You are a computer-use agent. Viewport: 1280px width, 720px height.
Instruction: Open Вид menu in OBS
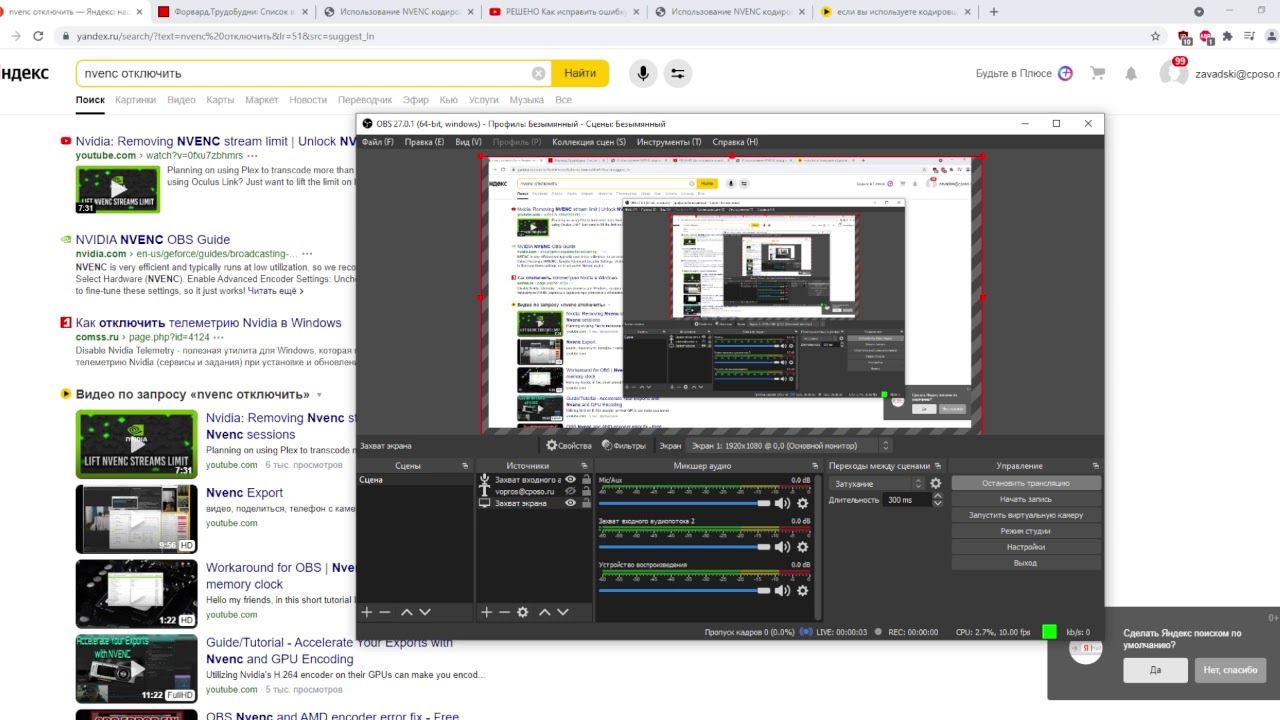tap(468, 142)
